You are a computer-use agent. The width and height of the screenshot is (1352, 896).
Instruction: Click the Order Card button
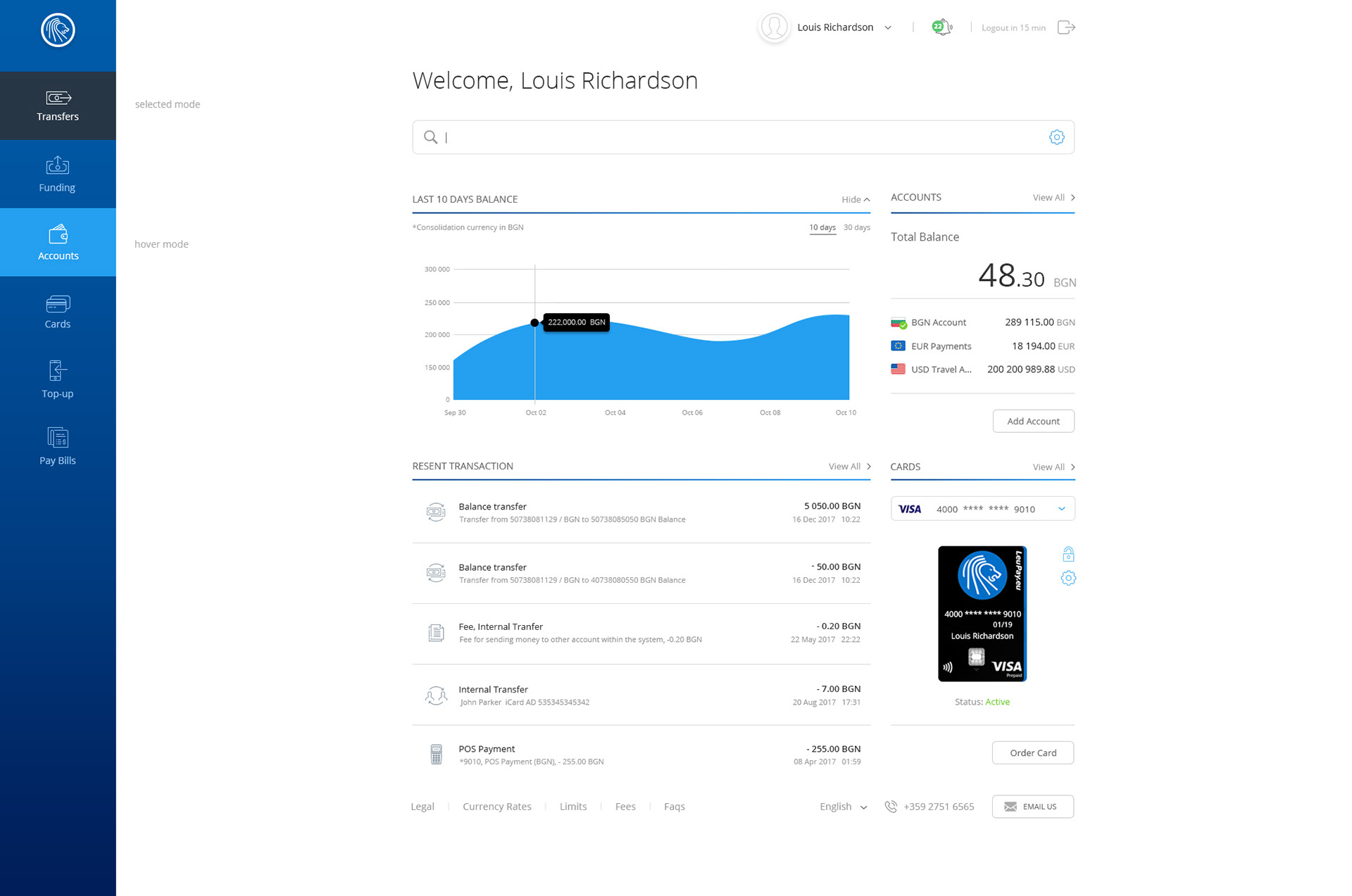coord(1032,752)
